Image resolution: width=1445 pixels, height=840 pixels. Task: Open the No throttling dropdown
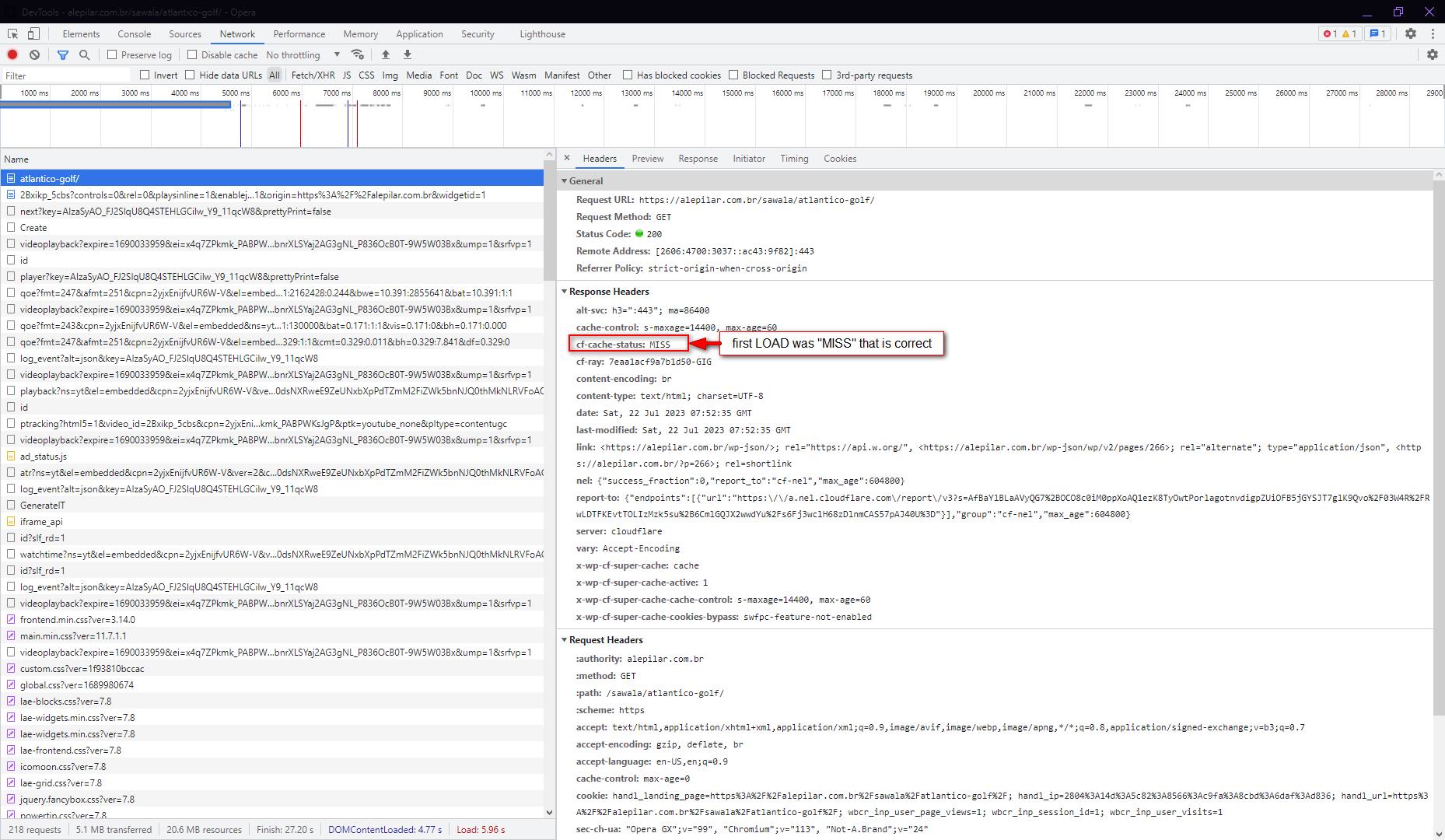(303, 54)
